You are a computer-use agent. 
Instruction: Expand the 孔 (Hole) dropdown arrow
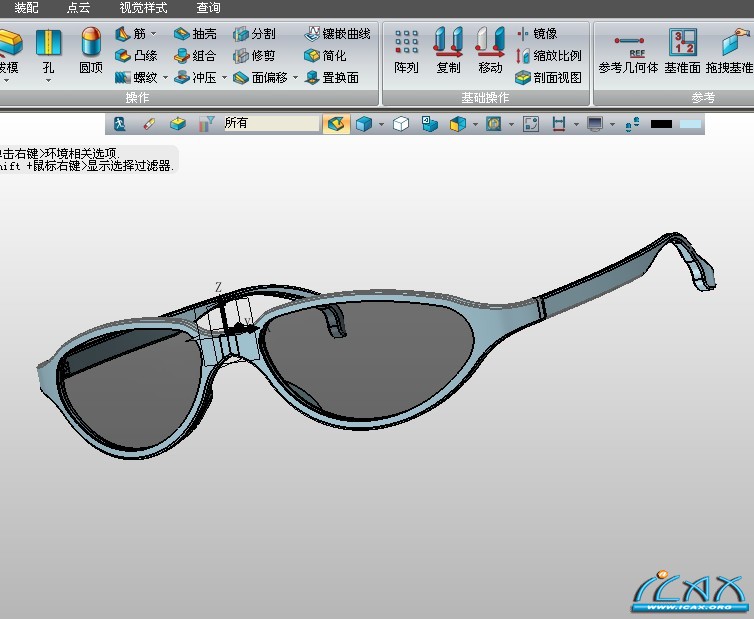48,79
